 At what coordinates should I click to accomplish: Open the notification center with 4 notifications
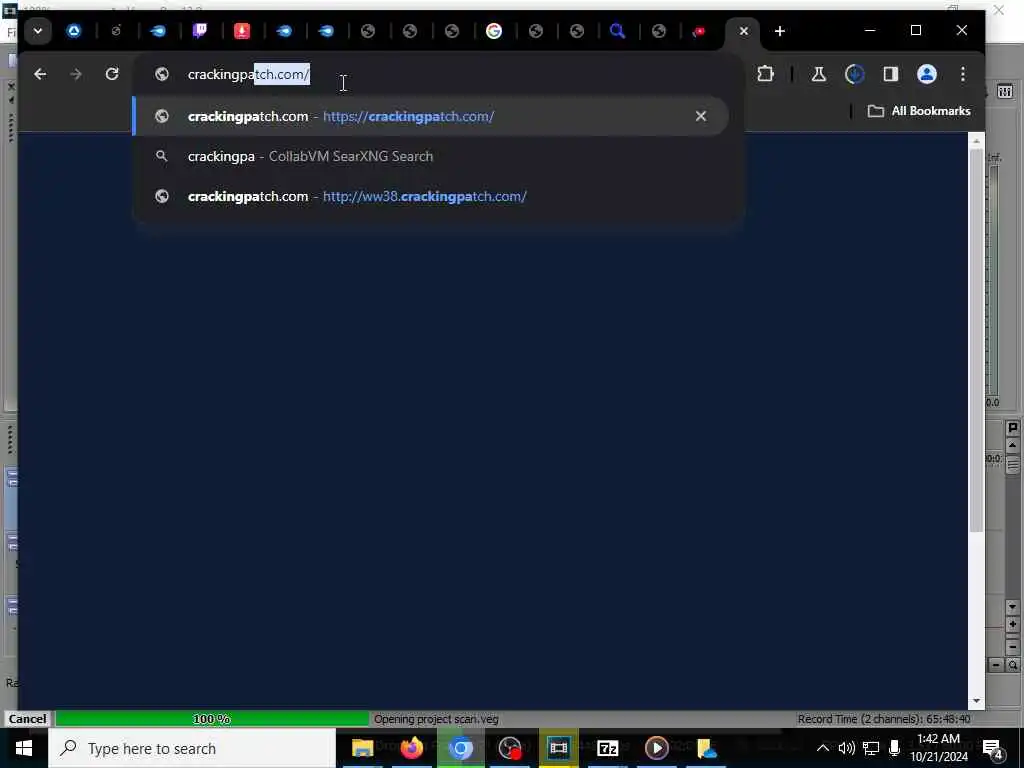pos(993,749)
